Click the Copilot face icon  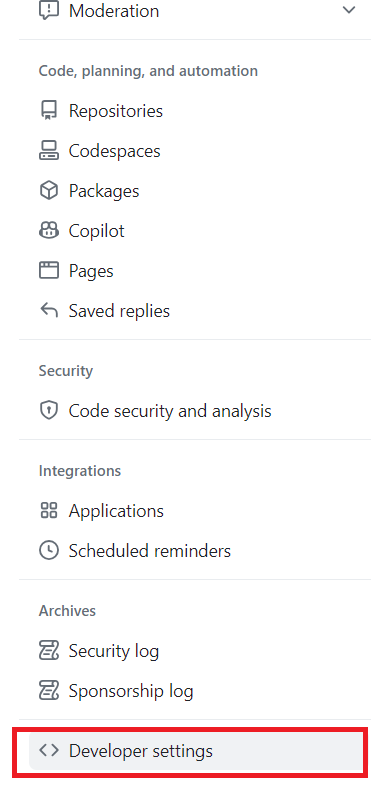tap(49, 231)
